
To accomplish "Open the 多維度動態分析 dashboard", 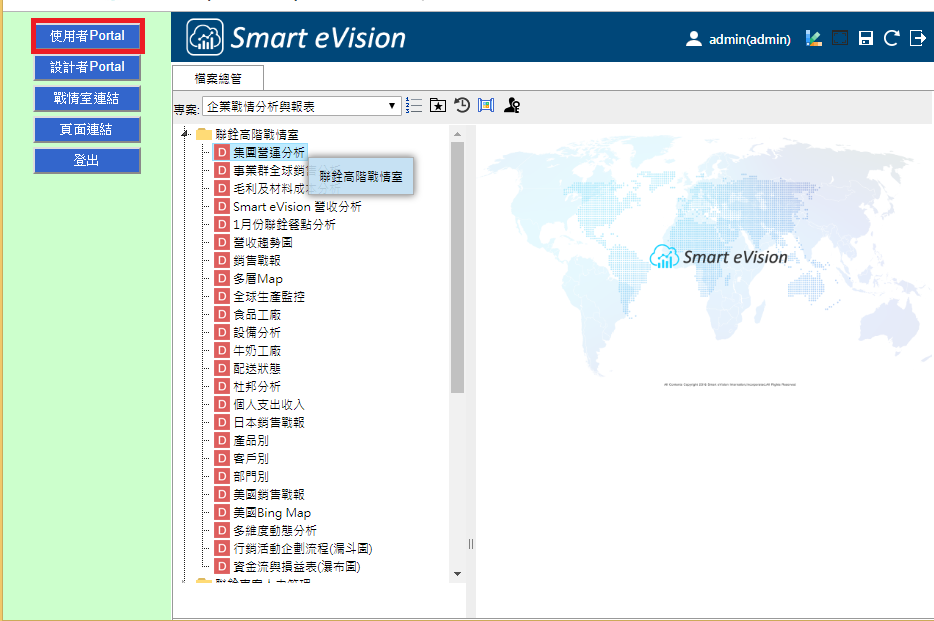I will coord(275,530).
